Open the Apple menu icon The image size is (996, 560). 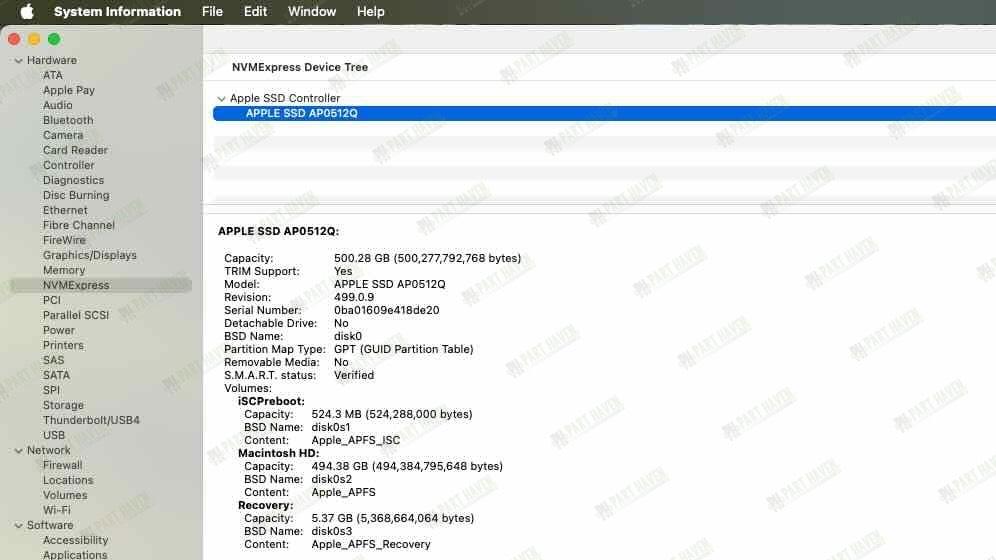point(27,12)
